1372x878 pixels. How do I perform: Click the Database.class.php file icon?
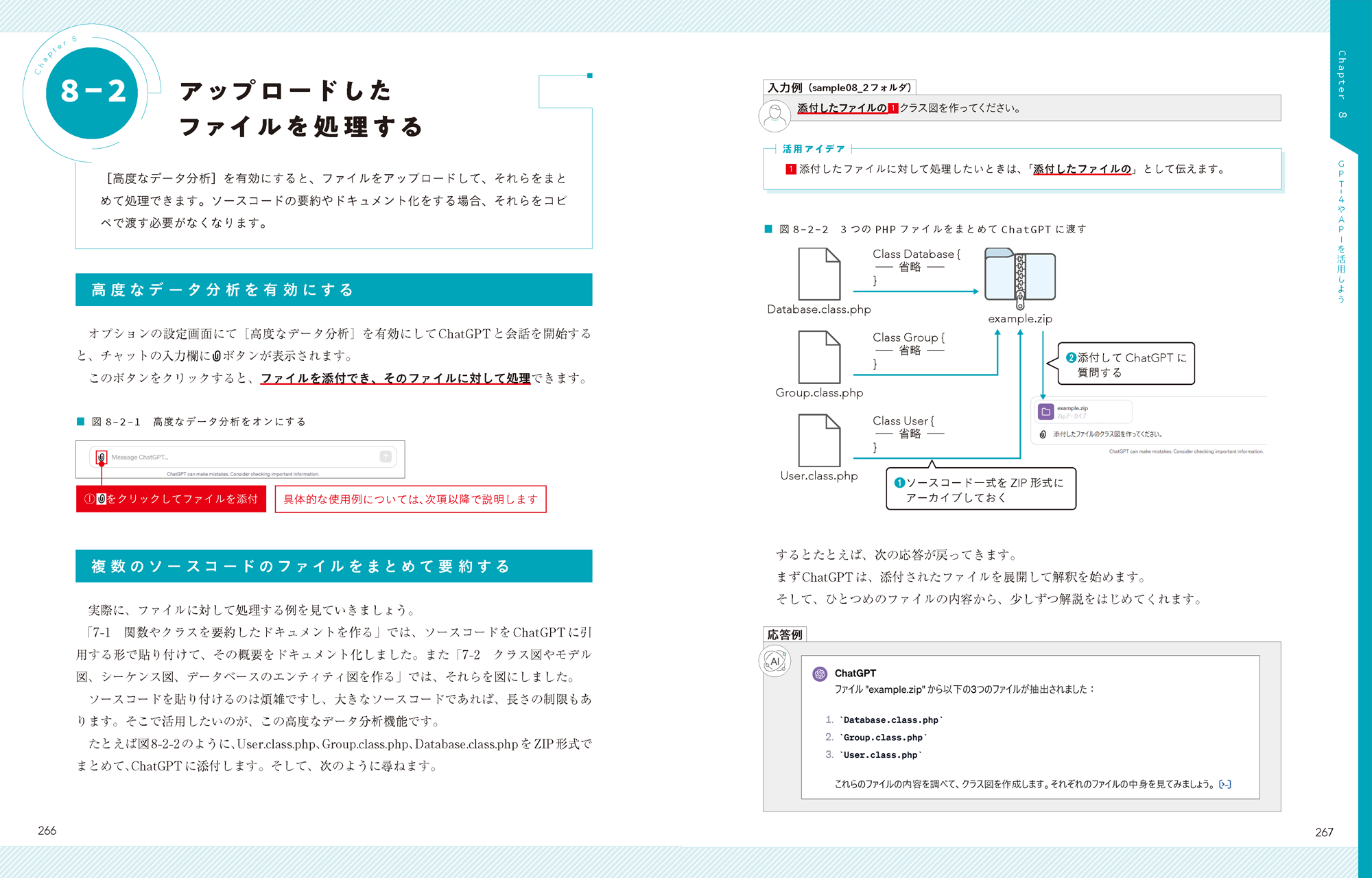click(818, 274)
